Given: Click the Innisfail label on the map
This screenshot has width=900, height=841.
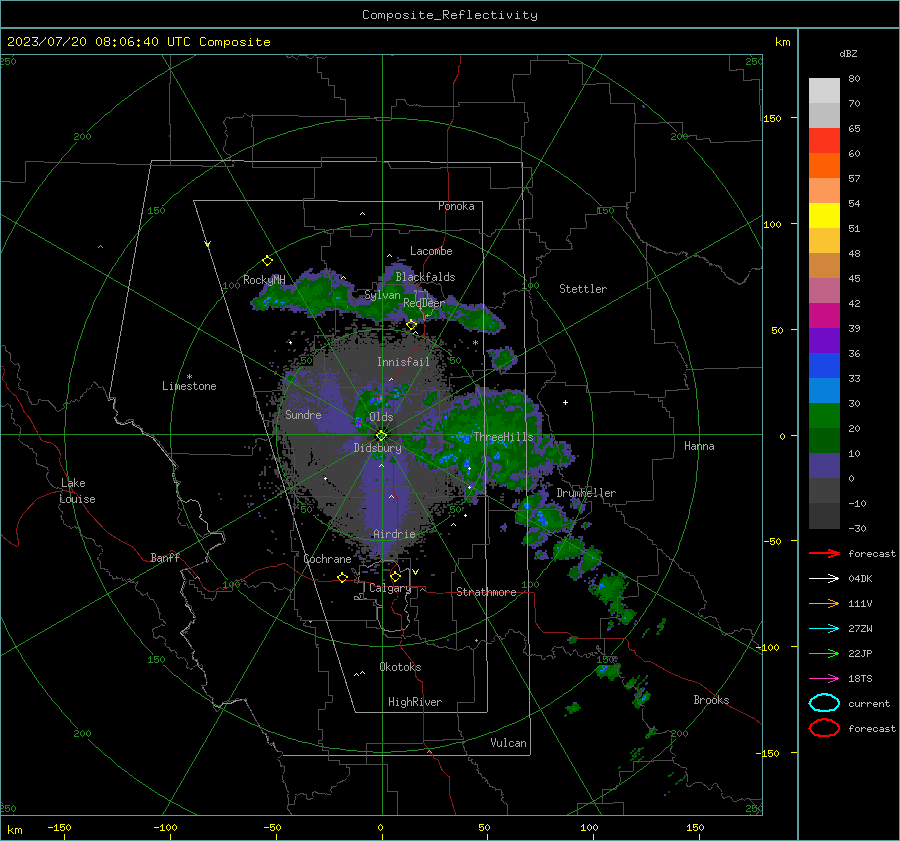Looking at the screenshot, I should (403, 362).
